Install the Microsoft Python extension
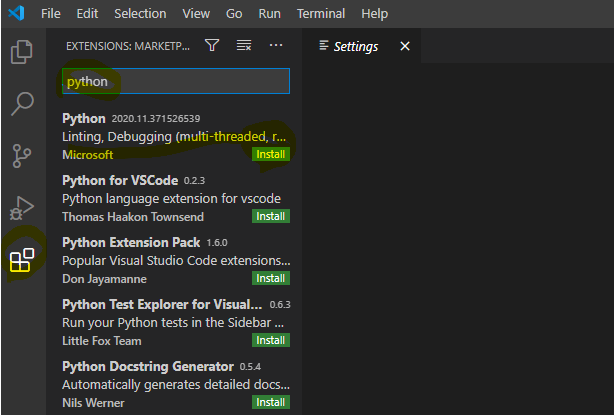 [271, 154]
